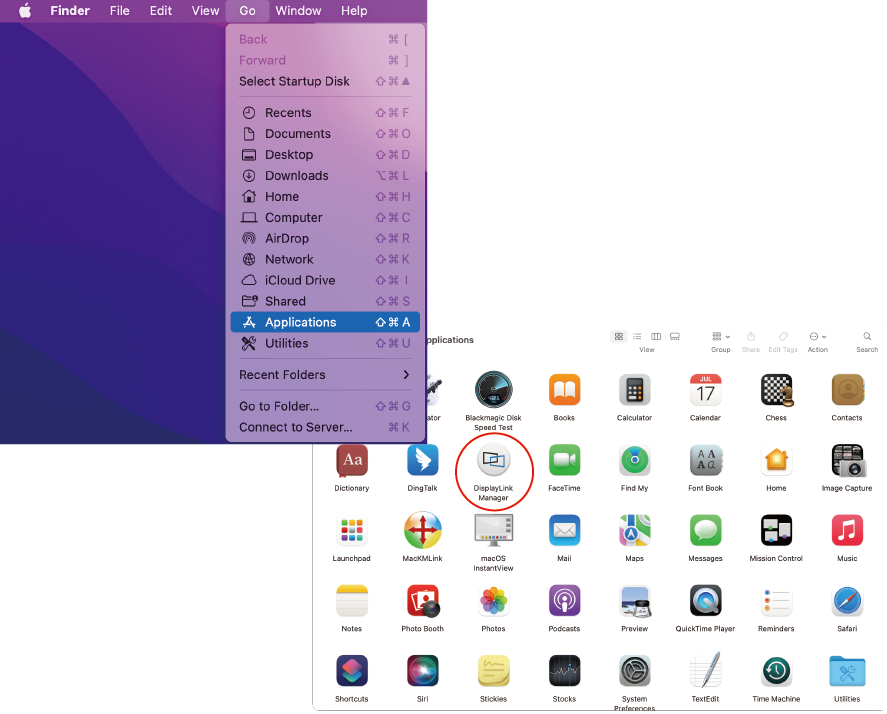The width and height of the screenshot is (887, 714).
Task: Open the Time Machine app
Action: (x=776, y=671)
